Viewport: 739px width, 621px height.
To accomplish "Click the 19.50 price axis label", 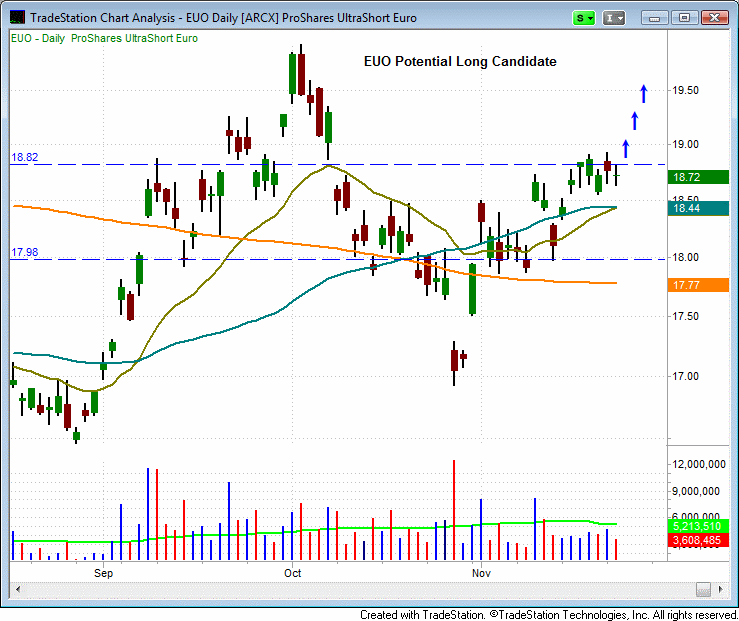I will click(x=685, y=90).
